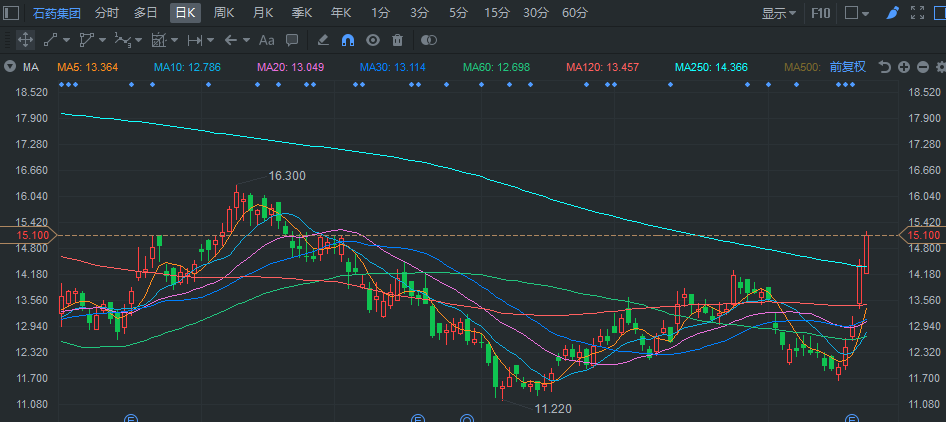
Task: Click the undo arrow near MA500
Action: tap(884, 67)
